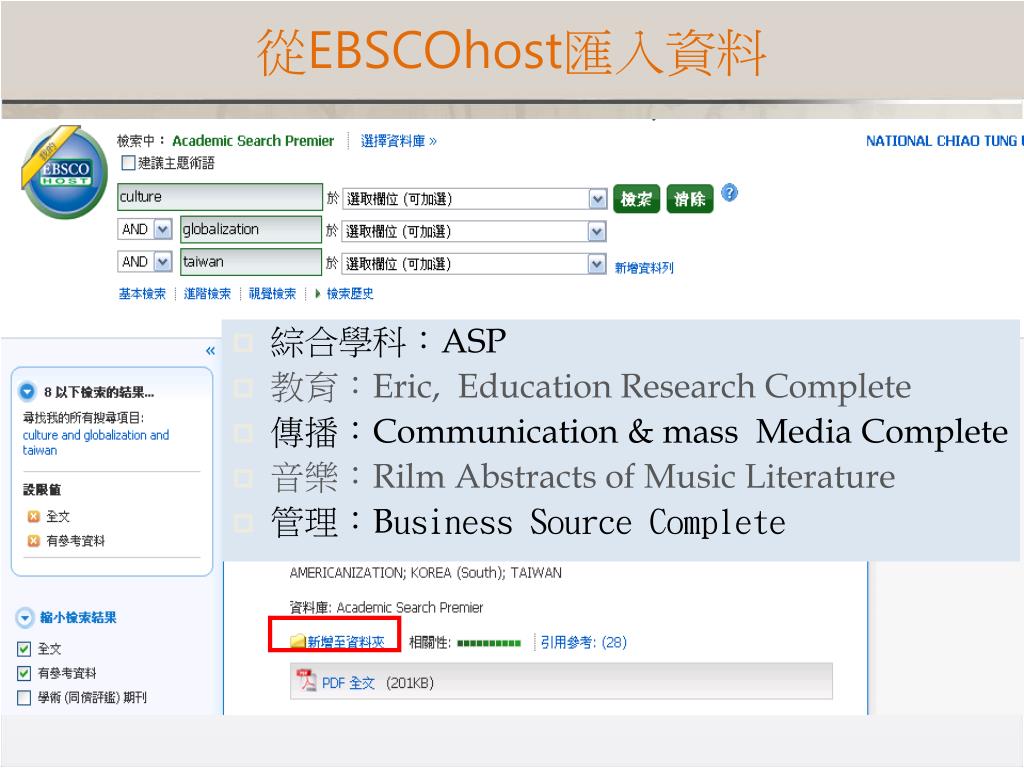This screenshot has height=768, width=1024.
Task: Uncheck the 全文 checkbox under 縮小檢索結果
Action: (x=24, y=648)
